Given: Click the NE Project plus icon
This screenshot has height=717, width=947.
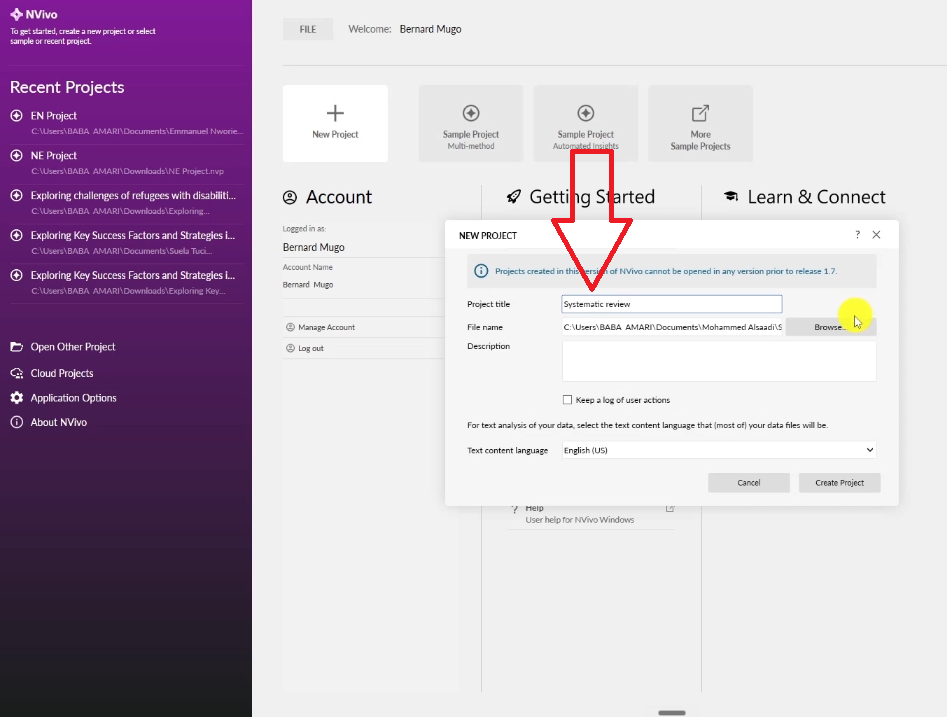Looking at the screenshot, I should (16, 155).
